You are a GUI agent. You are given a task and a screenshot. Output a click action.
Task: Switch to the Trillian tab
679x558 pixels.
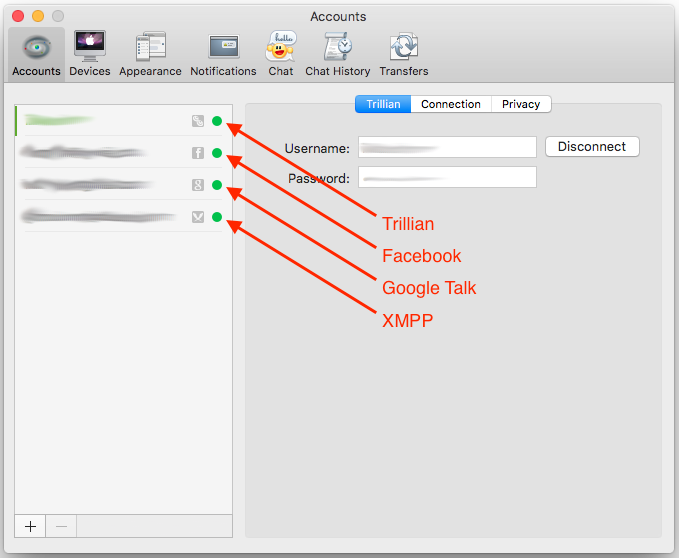pyautogui.click(x=383, y=104)
